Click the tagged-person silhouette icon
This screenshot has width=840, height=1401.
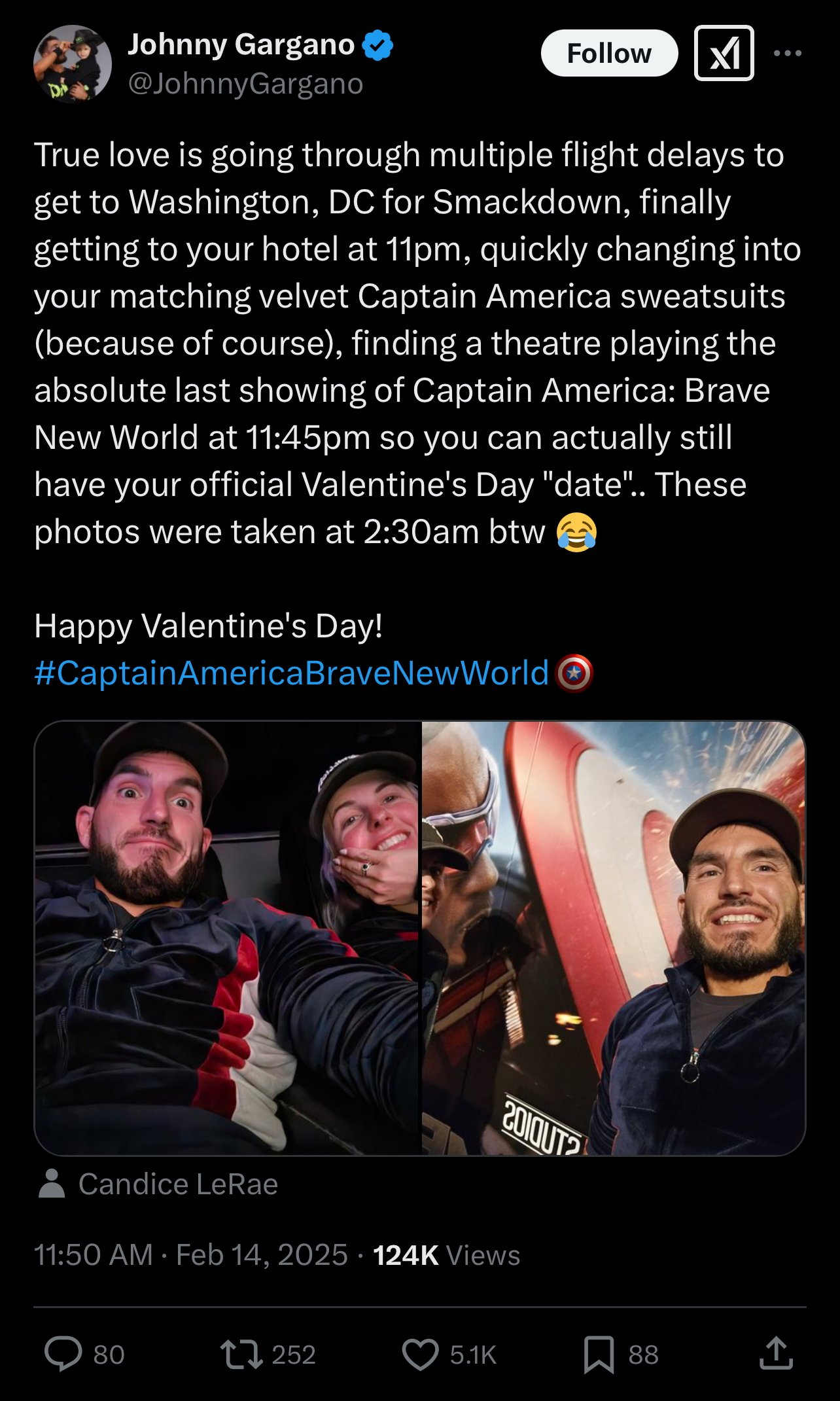point(52,1183)
